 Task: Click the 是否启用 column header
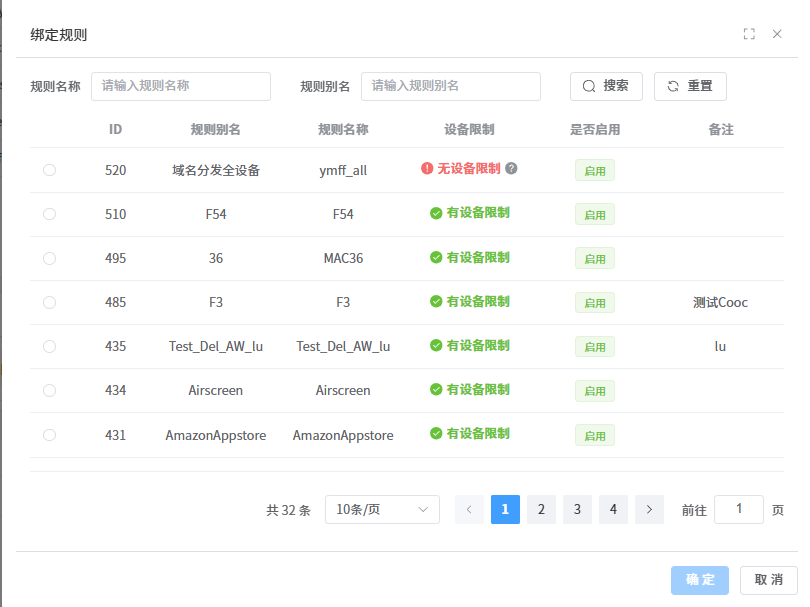595,129
